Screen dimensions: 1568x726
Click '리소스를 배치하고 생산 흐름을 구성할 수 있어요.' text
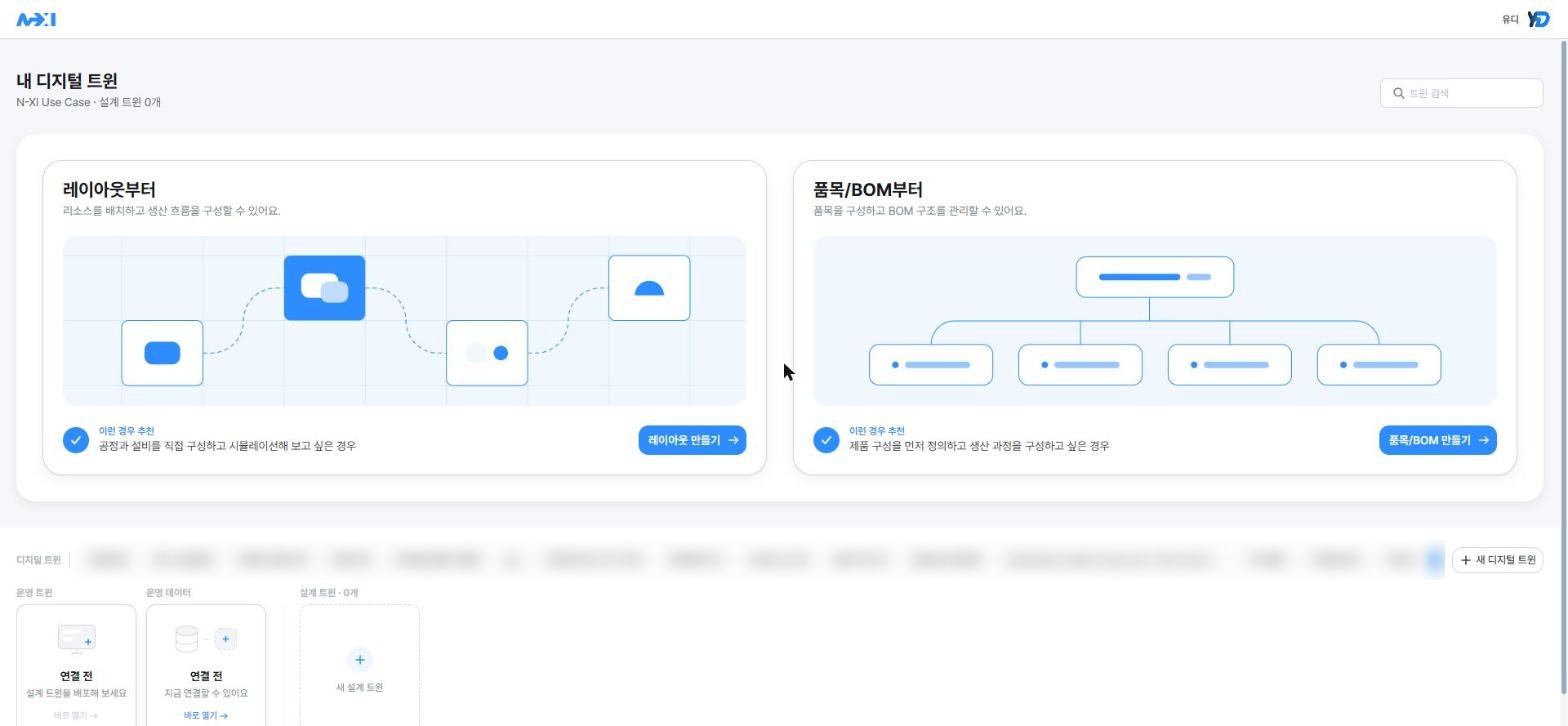pos(171,211)
